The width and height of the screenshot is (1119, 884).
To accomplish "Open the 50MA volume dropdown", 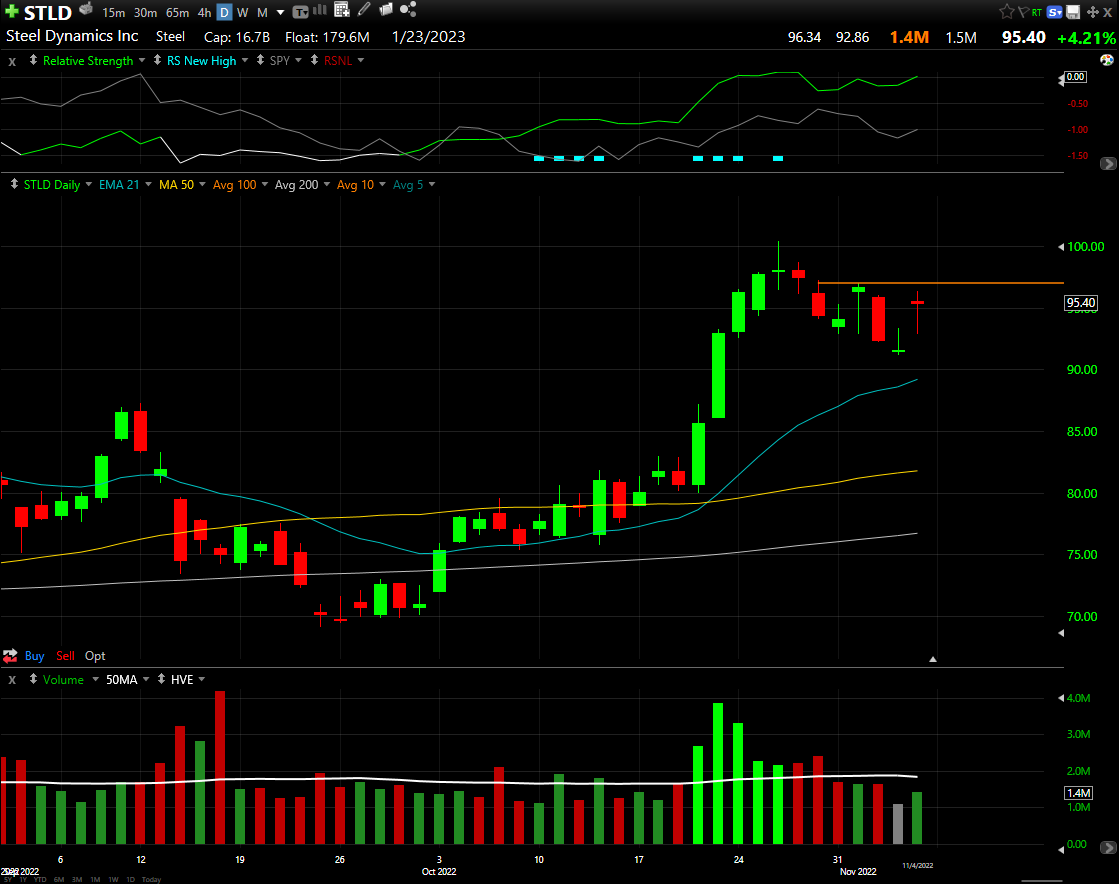I will tap(146, 680).
